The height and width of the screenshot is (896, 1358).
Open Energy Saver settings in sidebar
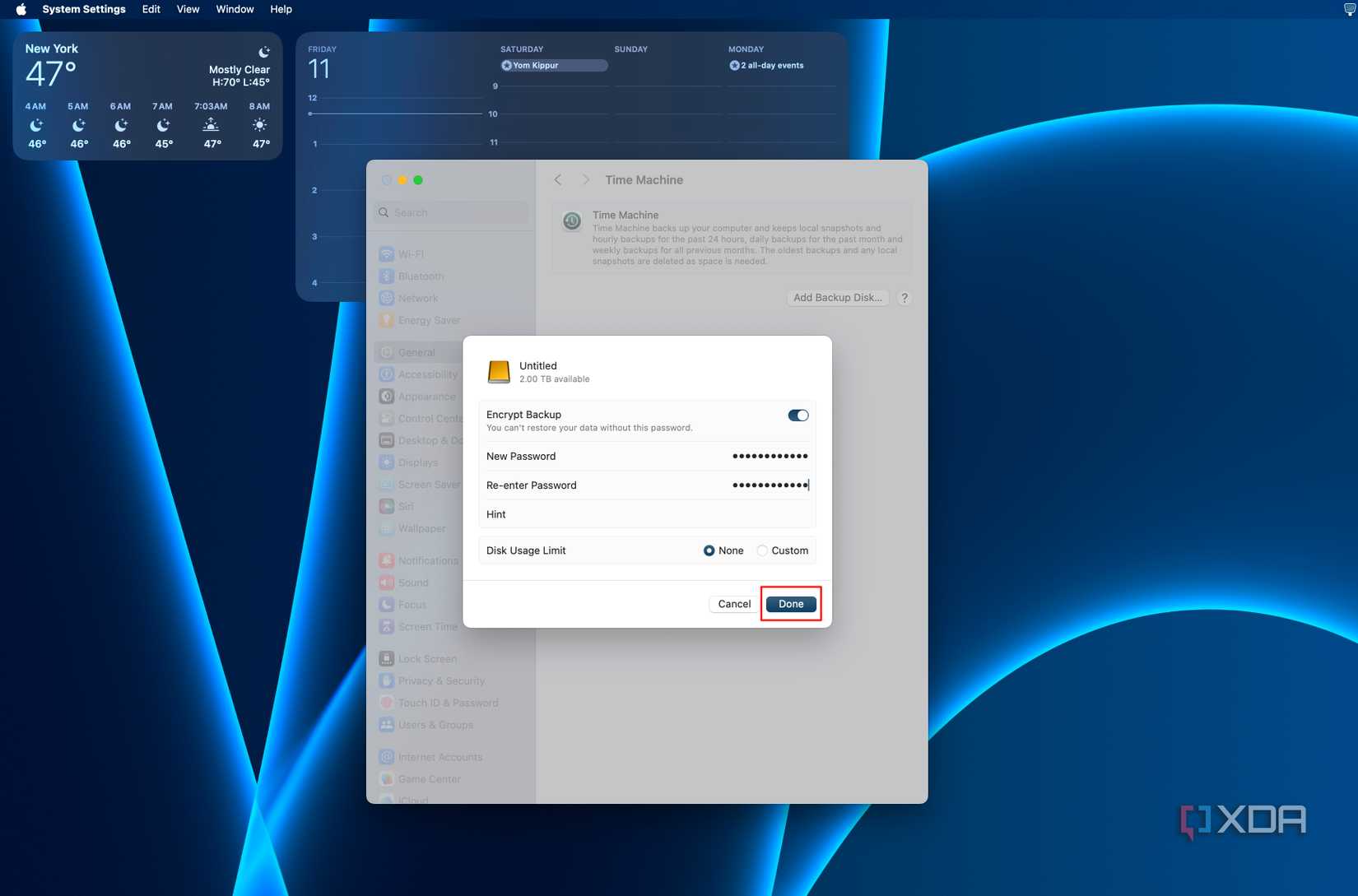coord(451,320)
